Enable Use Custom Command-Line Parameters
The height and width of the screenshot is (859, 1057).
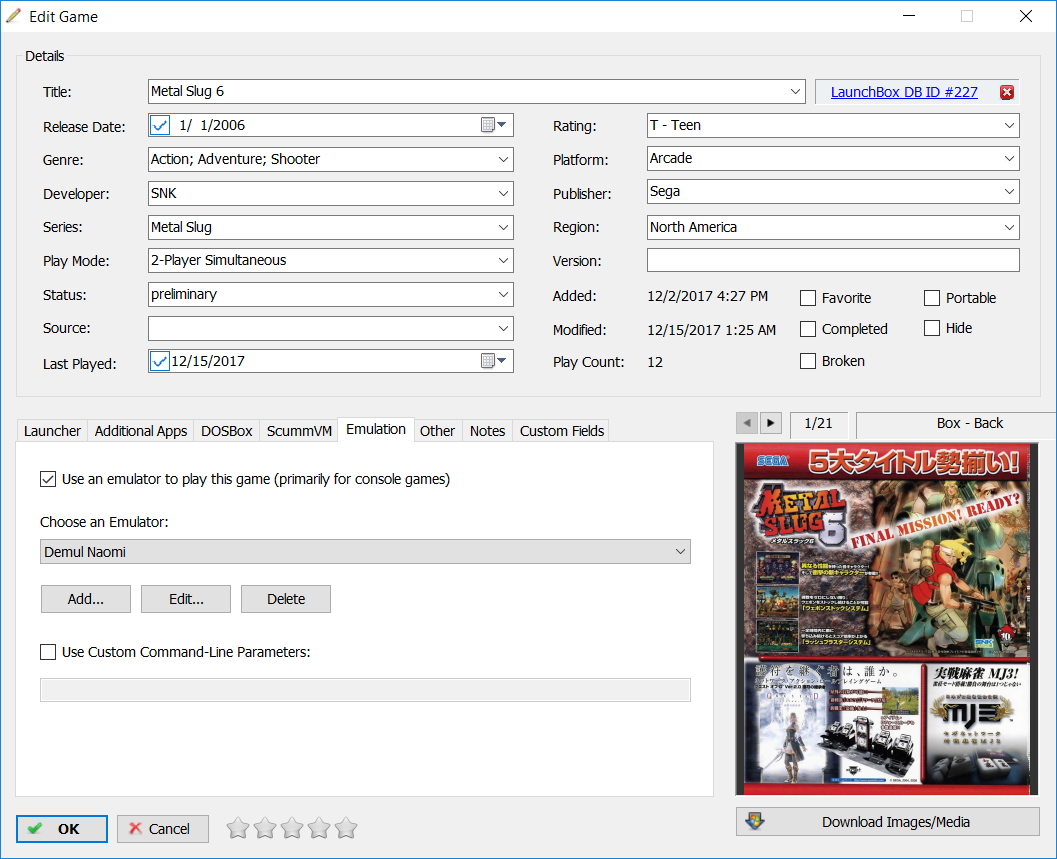click(x=48, y=652)
